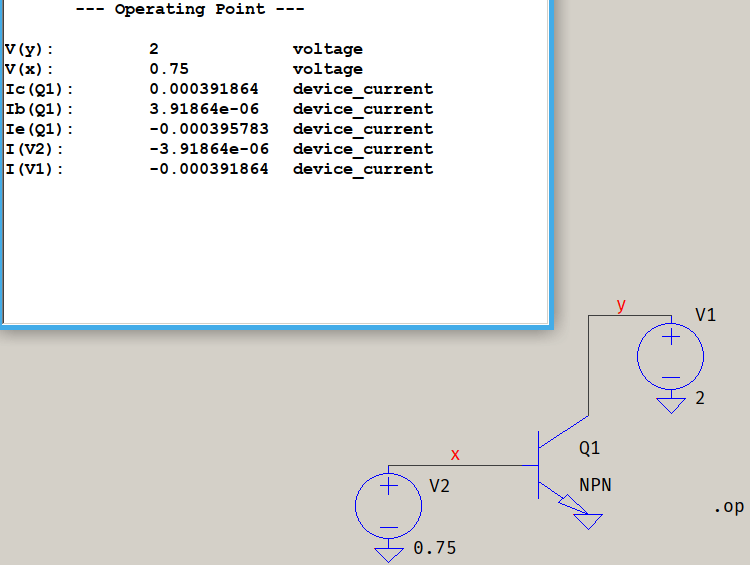Click the V1 component name label

tap(705, 315)
